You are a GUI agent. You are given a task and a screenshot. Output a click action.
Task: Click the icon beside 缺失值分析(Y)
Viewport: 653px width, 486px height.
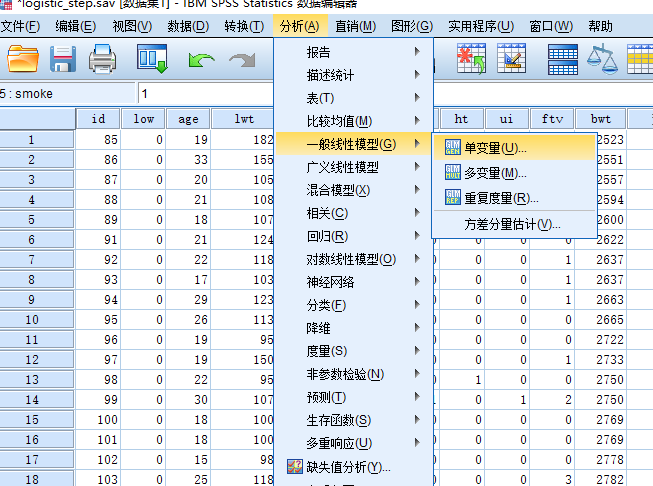(295, 466)
